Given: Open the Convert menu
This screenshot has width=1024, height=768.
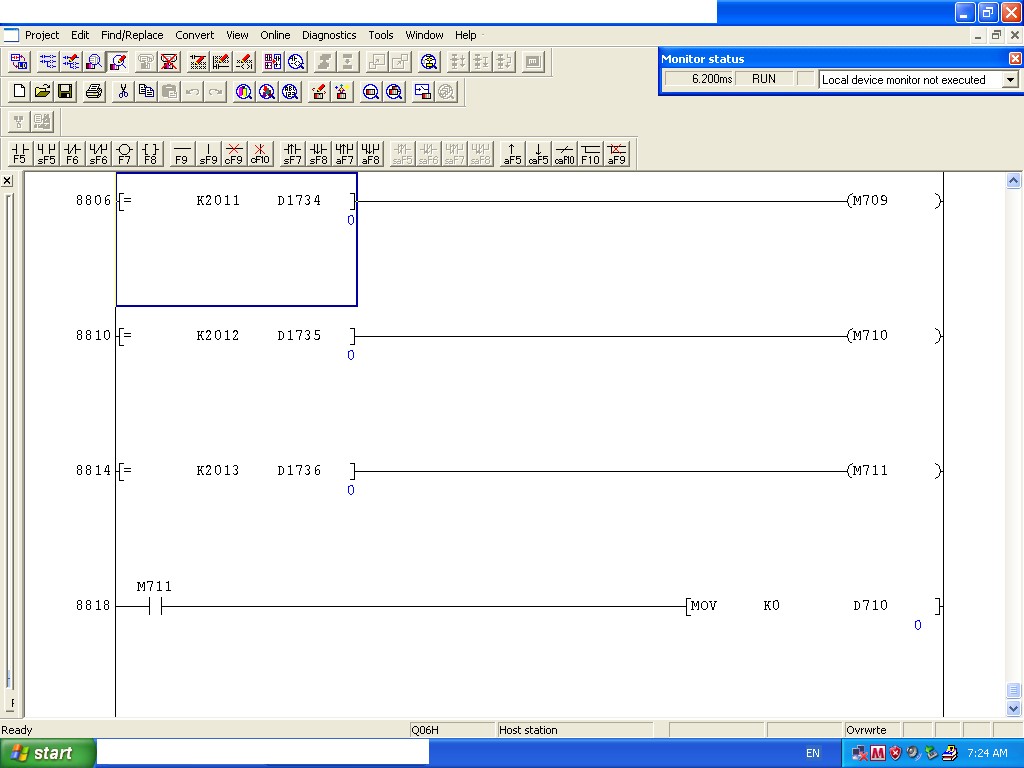Looking at the screenshot, I should 194,35.
